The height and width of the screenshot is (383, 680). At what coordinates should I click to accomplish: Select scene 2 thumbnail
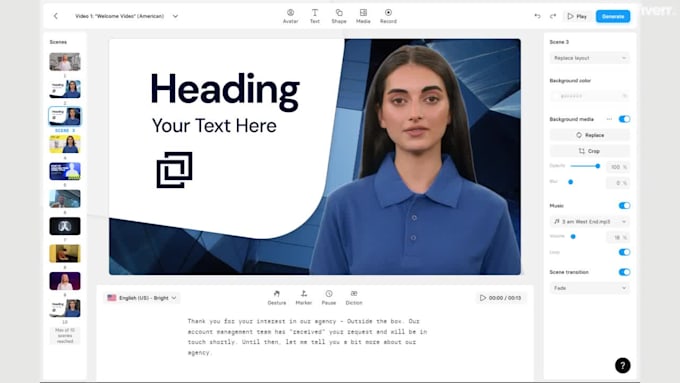pos(65,89)
